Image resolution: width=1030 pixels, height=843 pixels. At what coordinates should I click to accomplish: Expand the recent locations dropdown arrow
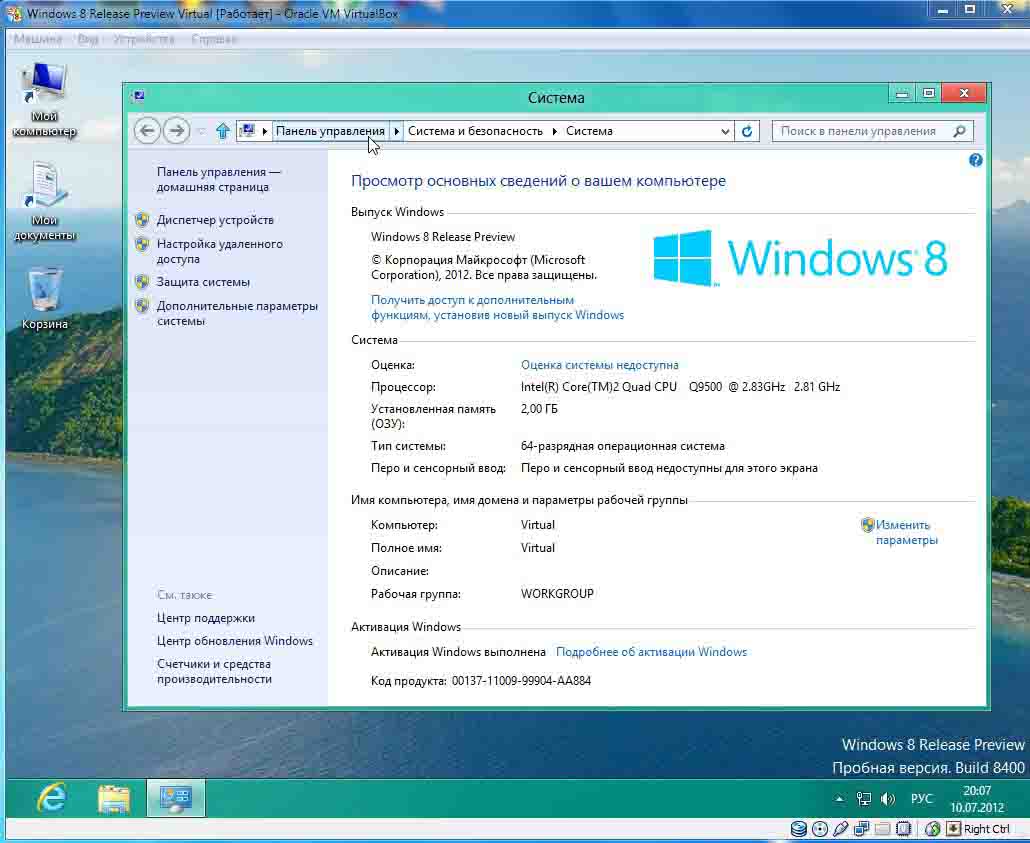coord(201,131)
